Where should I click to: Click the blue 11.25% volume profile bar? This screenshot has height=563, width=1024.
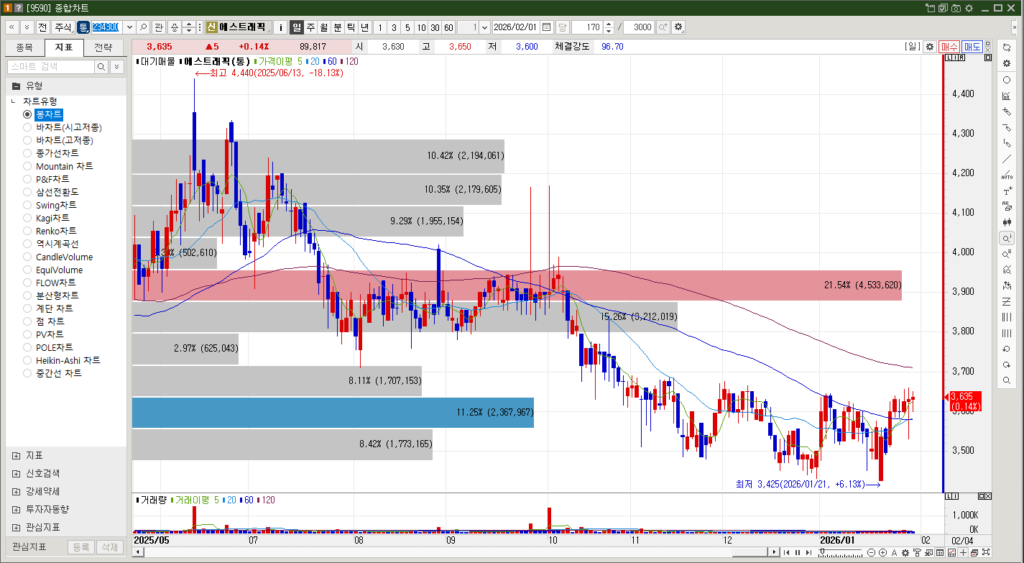coord(332,412)
